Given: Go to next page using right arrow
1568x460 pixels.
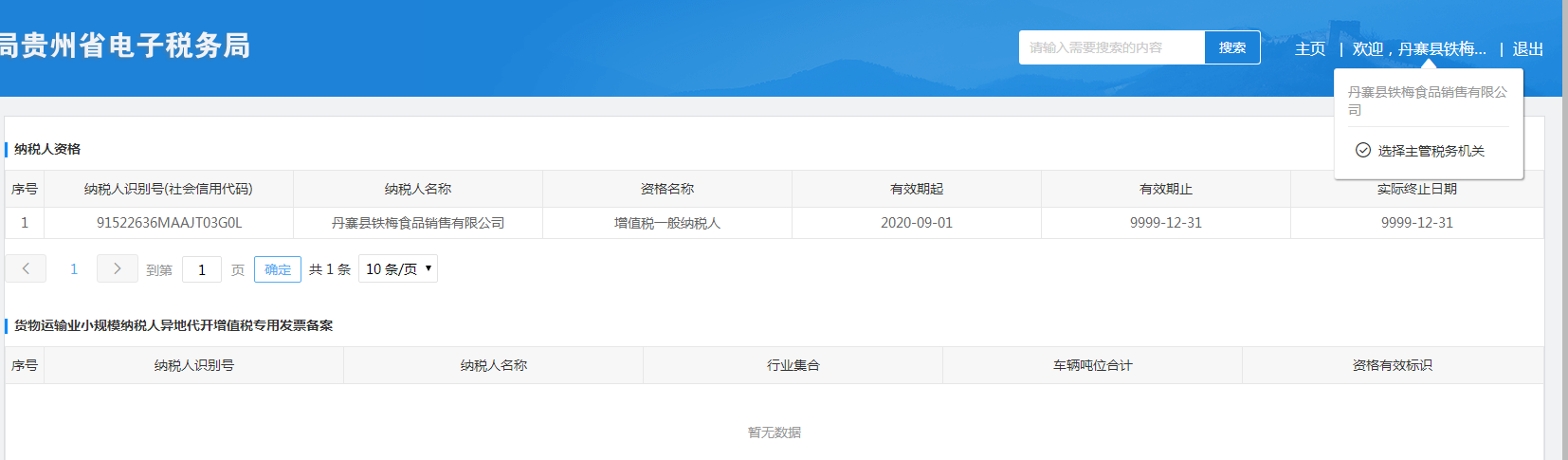Looking at the screenshot, I should point(117,269).
